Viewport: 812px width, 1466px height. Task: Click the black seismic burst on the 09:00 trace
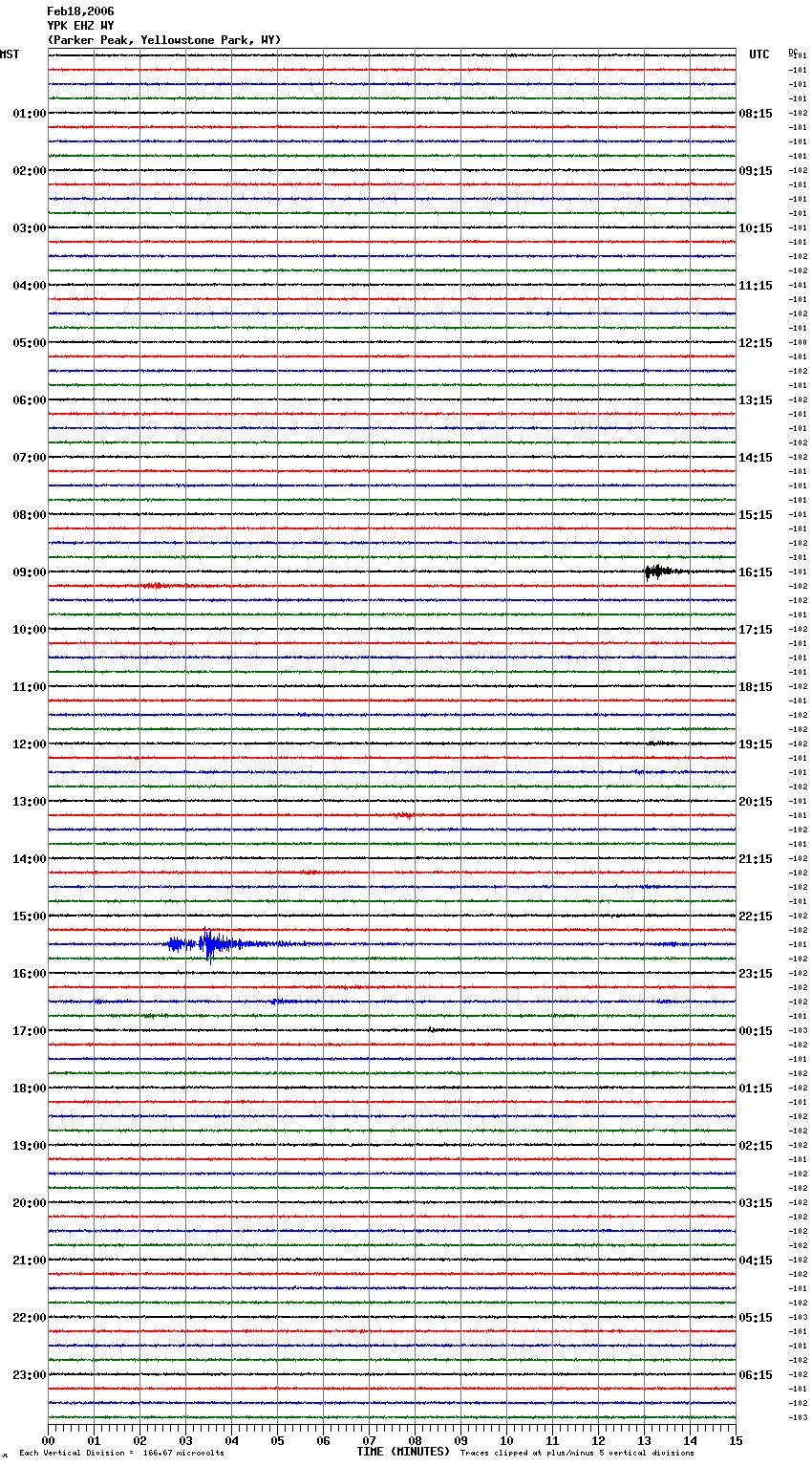[665, 571]
